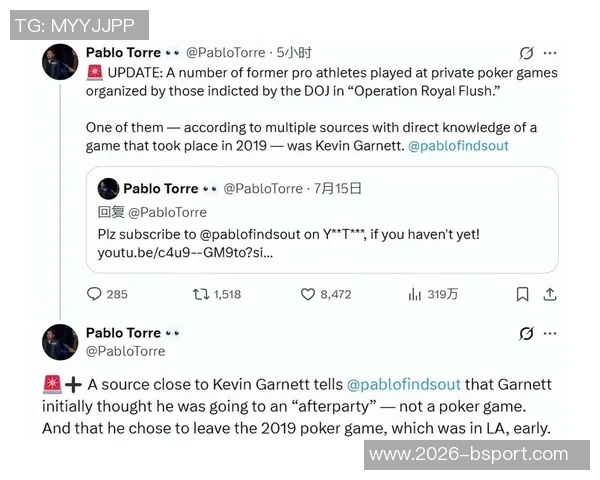Click the retweet icon

199,294
